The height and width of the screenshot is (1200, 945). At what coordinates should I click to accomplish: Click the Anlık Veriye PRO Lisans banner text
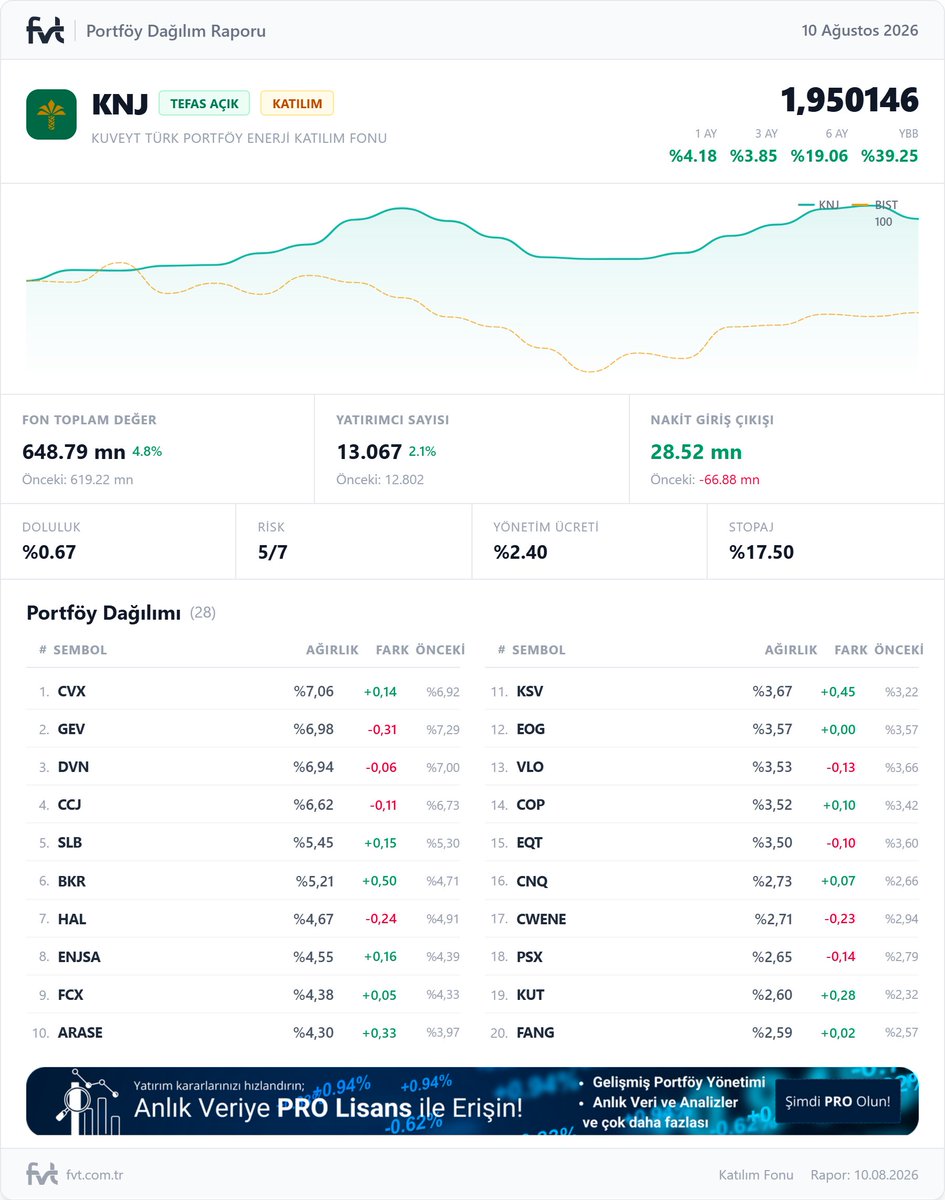click(x=328, y=1108)
